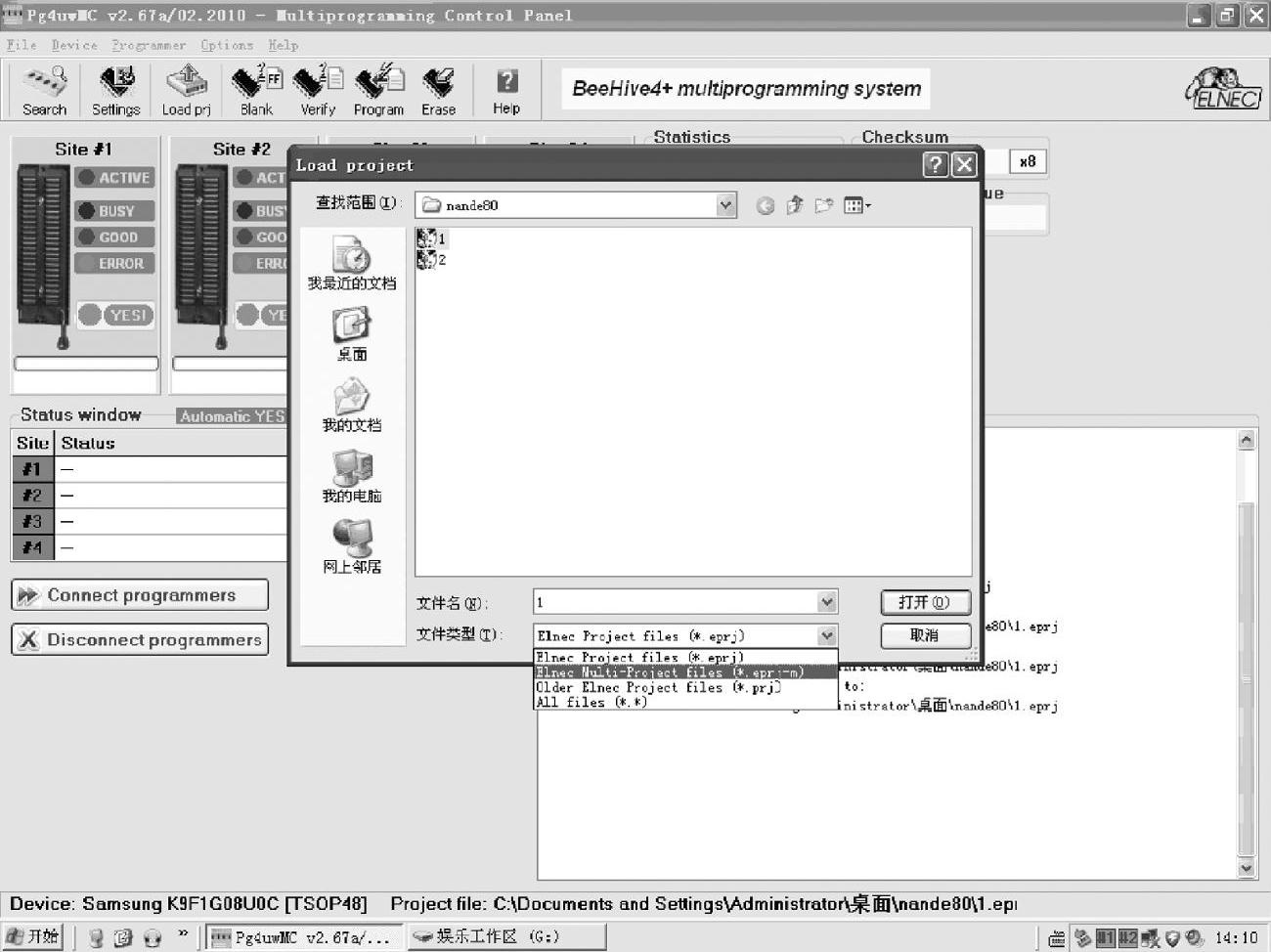The width and height of the screenshot is (1271, 952).
Task: Open My Documents (我的文档) sidebar shortcut
Action: point(352,405)
